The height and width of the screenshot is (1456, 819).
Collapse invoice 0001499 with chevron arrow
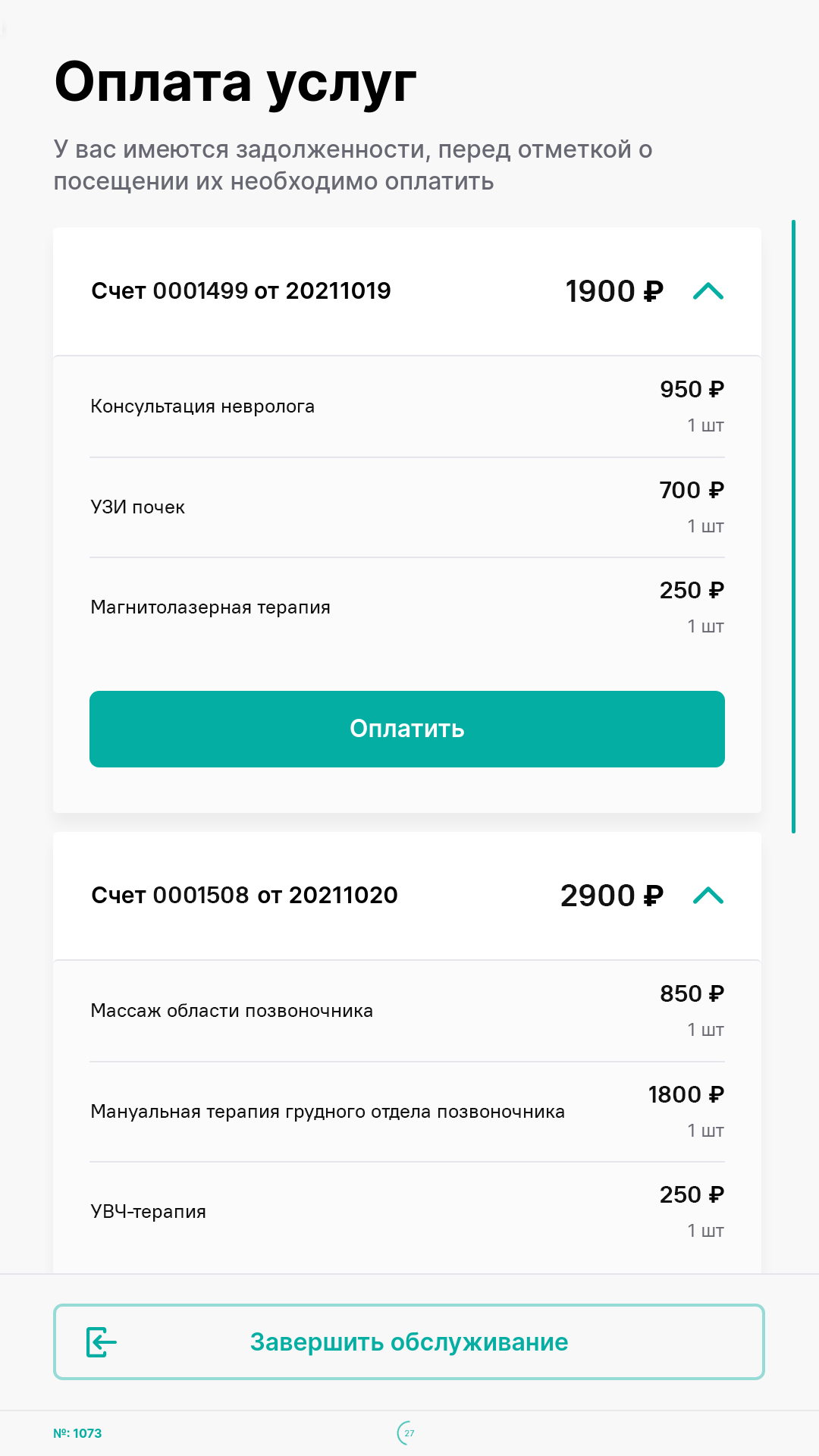(x=708, y=291)
